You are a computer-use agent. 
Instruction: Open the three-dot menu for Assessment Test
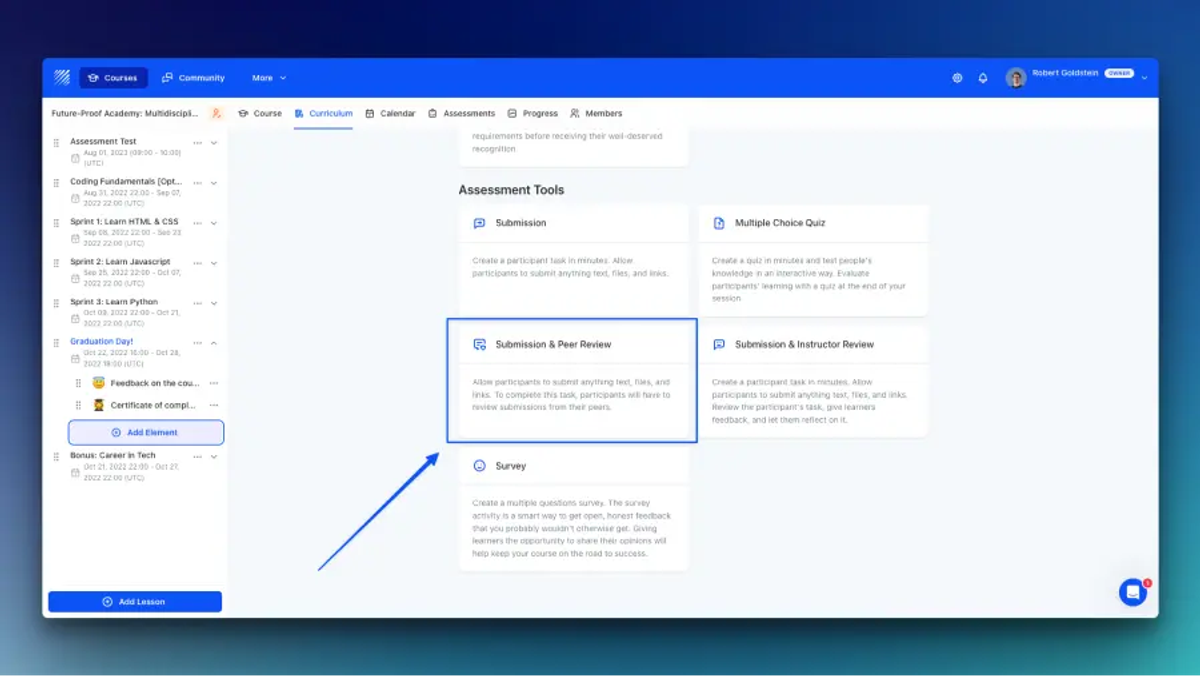(197, 143)
